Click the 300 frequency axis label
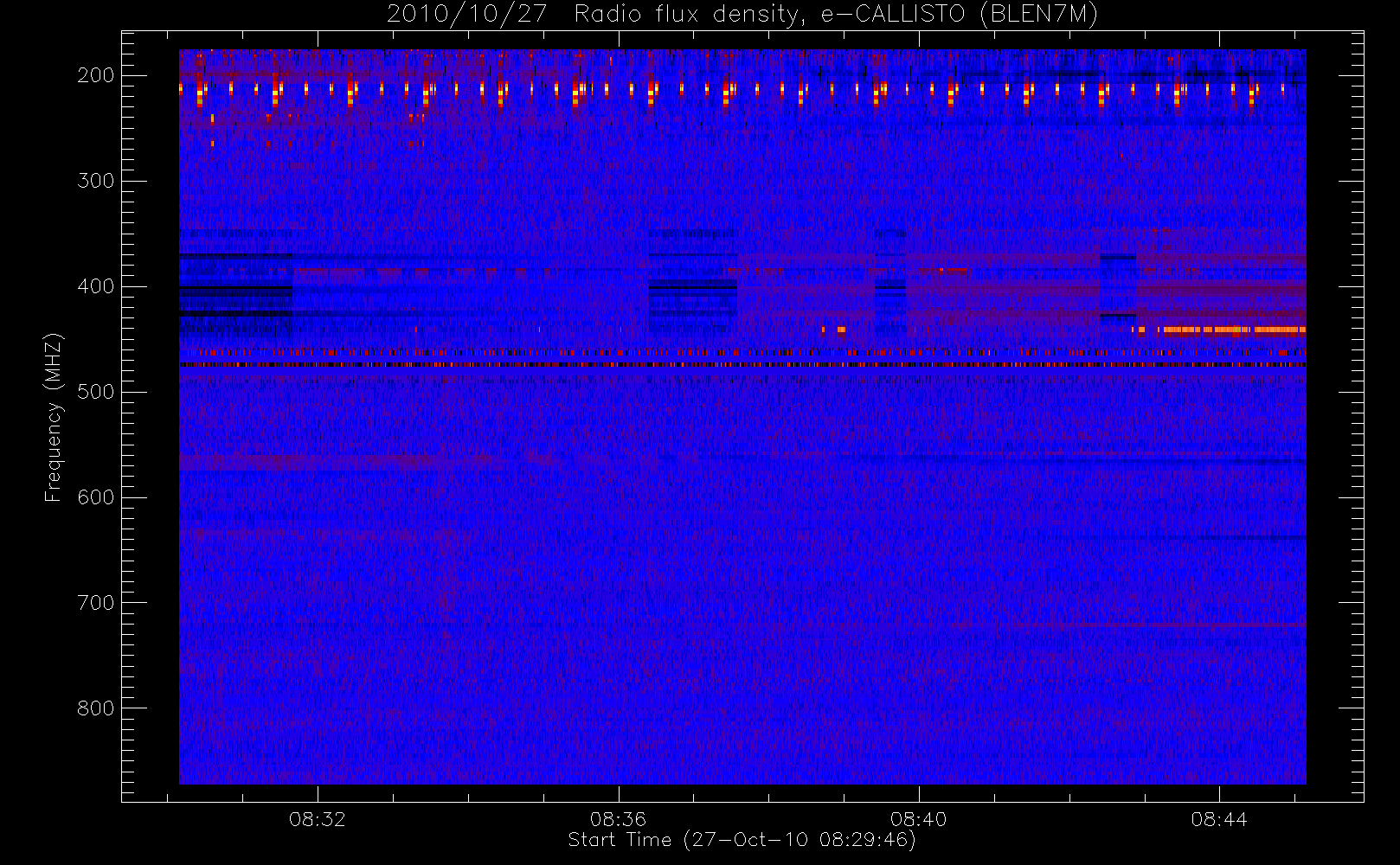Viewport: 1400px width, 865px height. tap(95, 181)
